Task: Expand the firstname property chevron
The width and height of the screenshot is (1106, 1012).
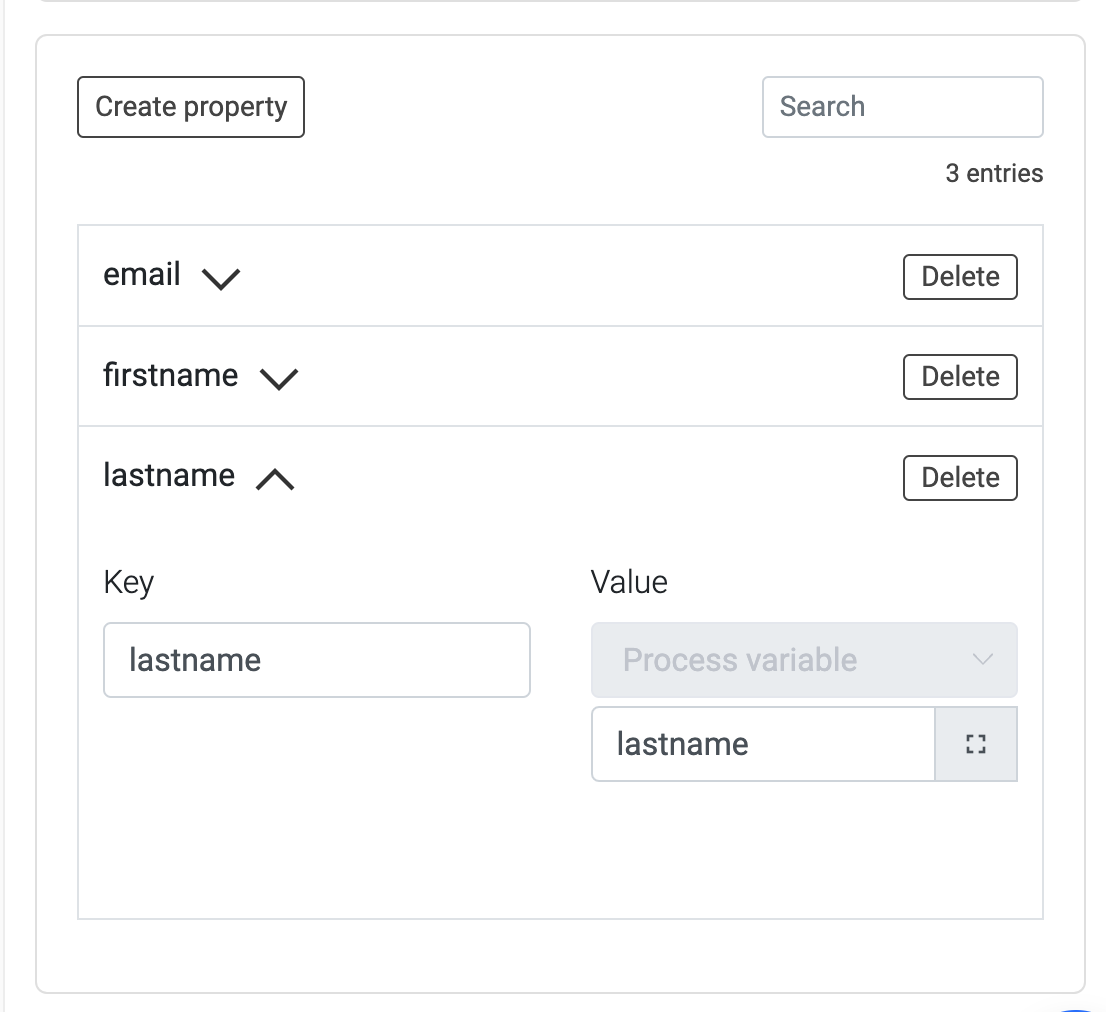Action: [x=279, y=379]
